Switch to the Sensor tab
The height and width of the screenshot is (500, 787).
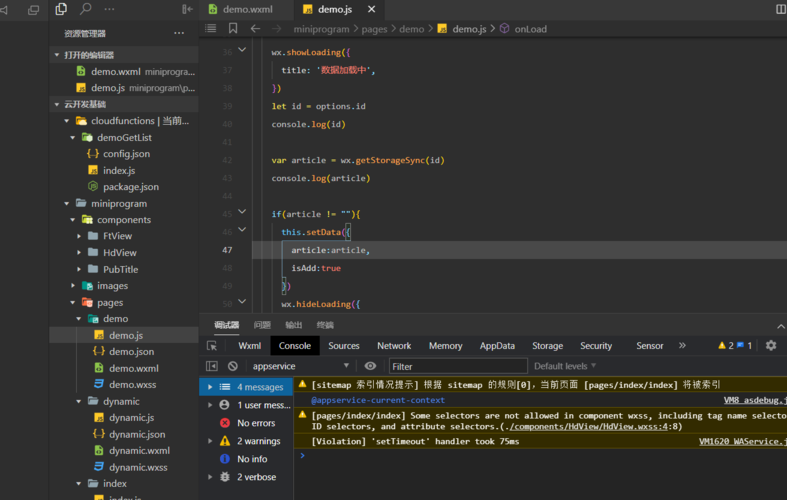pyautogui.click(x=649, y=345)
